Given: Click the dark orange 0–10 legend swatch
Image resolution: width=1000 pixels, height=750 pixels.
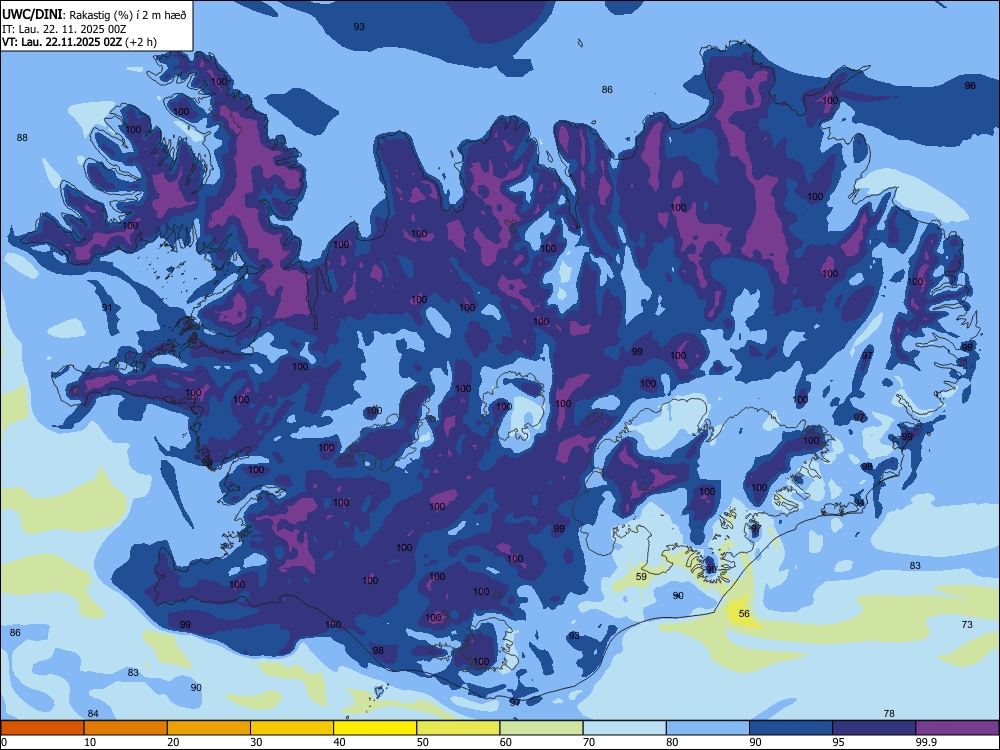Looking at the screenshot, I should click(42, 728).
